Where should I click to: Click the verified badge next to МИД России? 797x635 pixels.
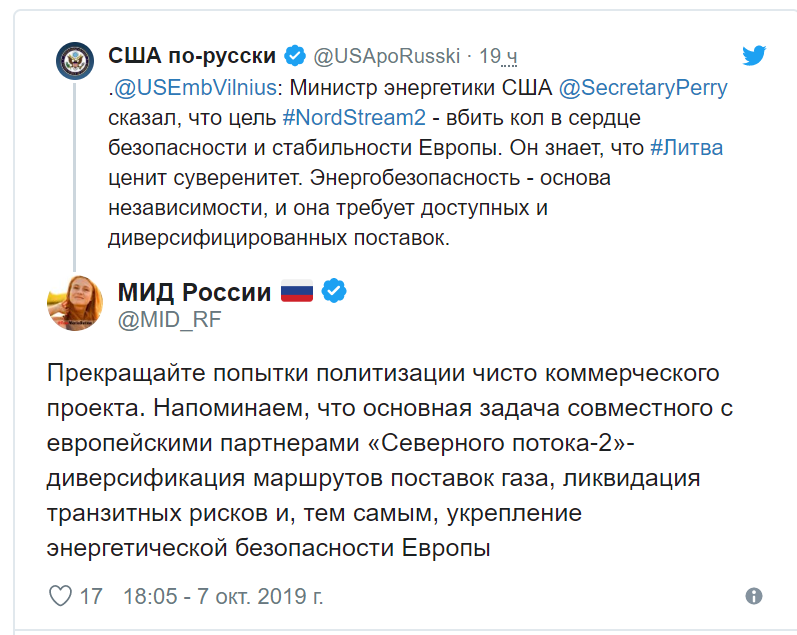click(334, 291)
